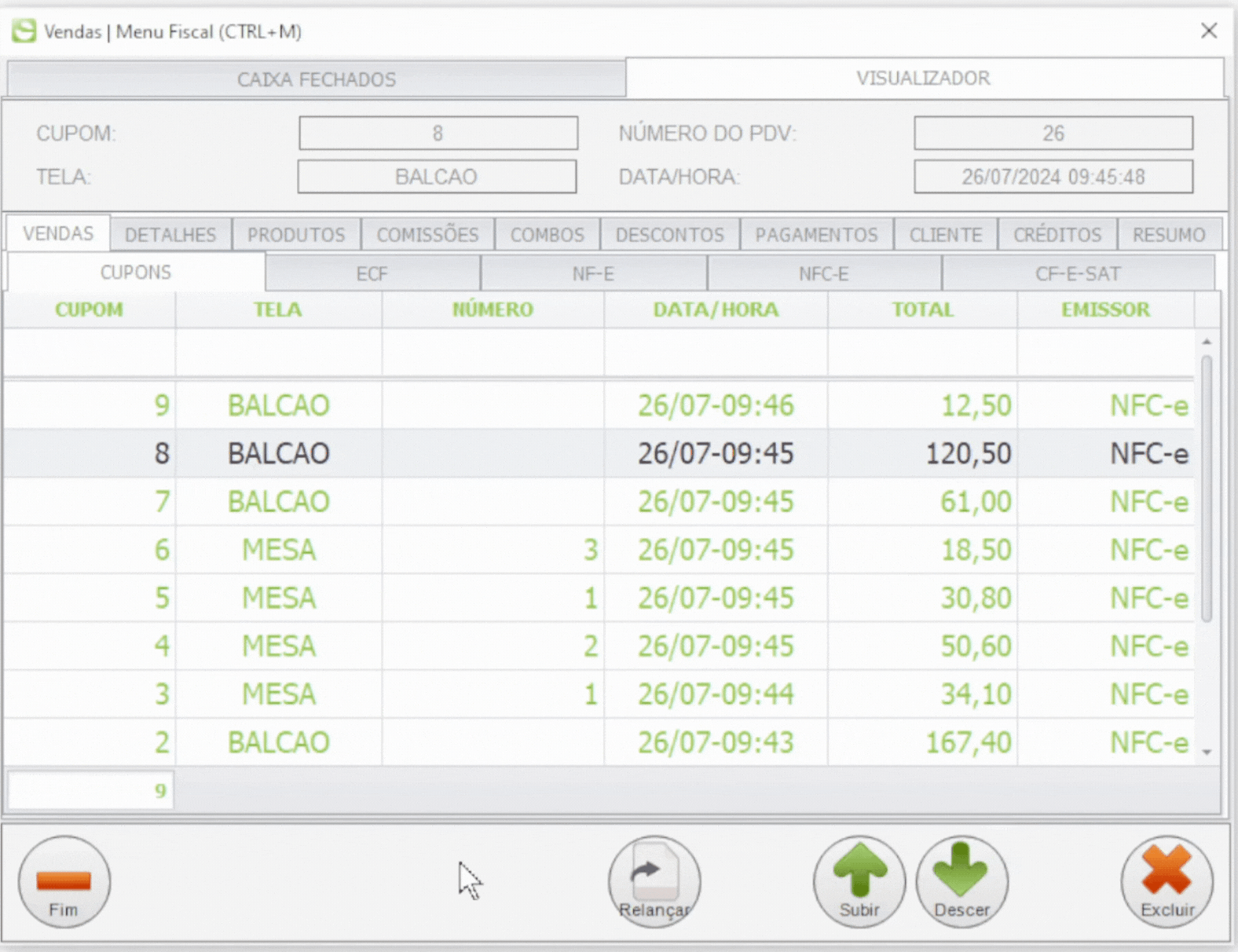Select coupon 5 row total 30,80
The height and width of the screenshot is (952, 1238).
click(599, 598)
